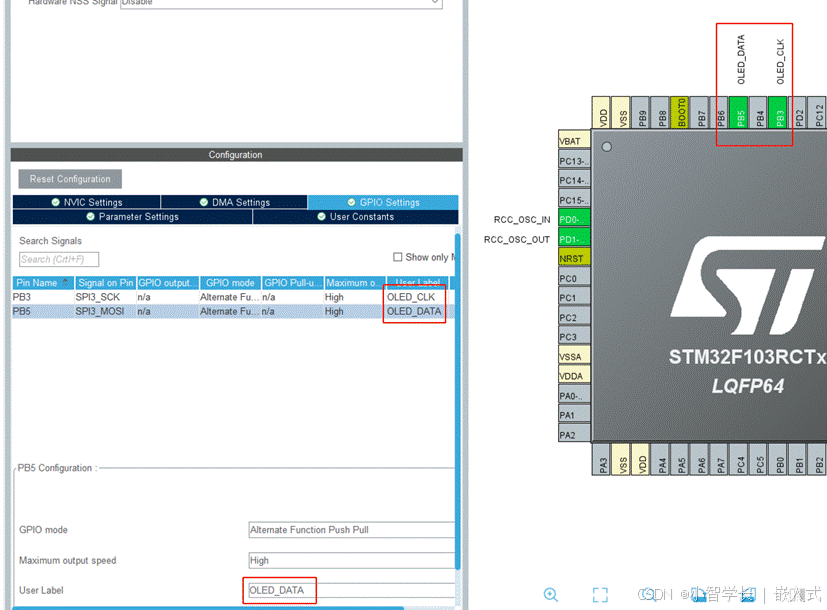Click the User Label field OLED_DATA
The image size is (827, 610).
point(350,590)
